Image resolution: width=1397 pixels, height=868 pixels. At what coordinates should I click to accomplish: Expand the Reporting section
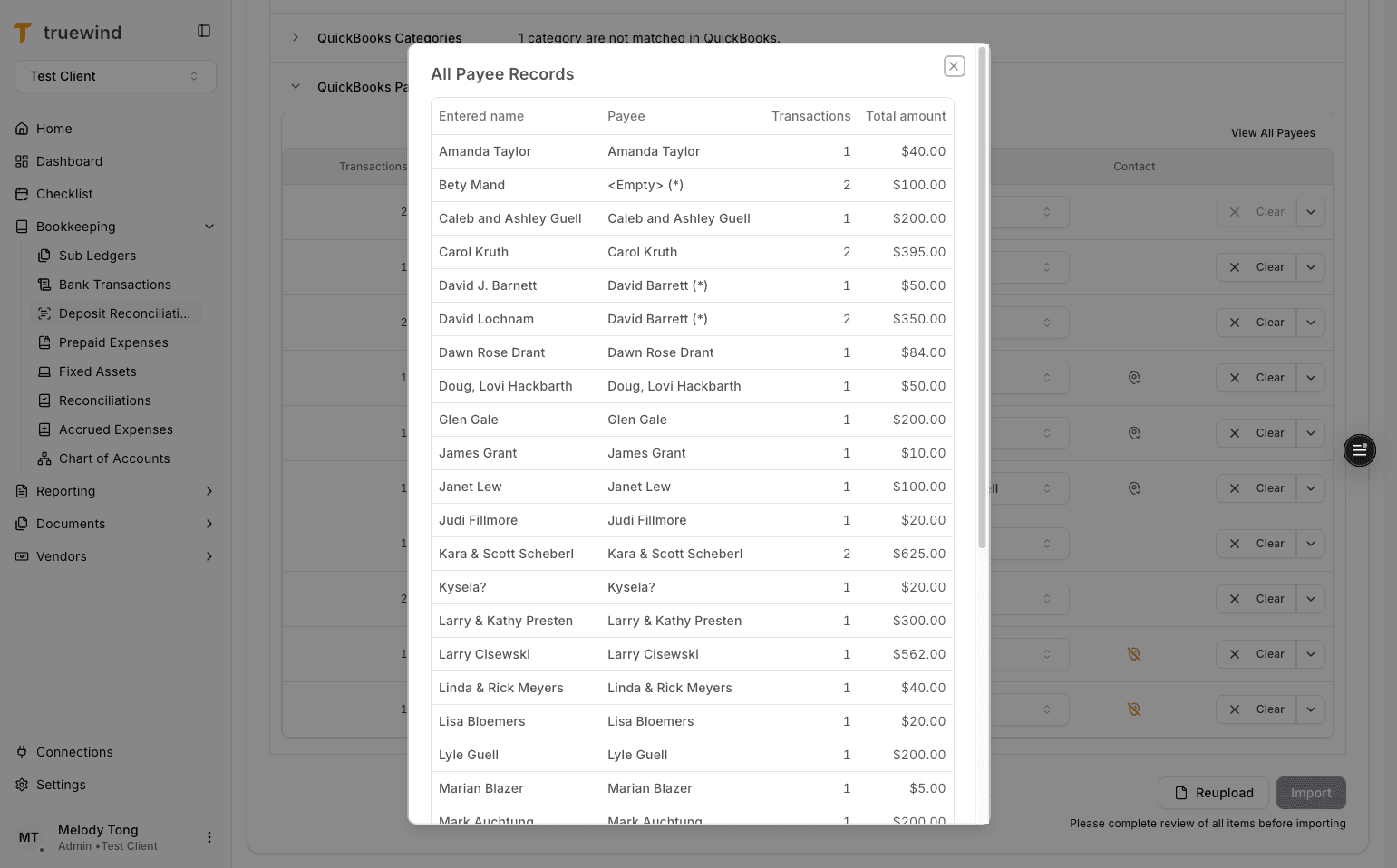click(209, 491)
